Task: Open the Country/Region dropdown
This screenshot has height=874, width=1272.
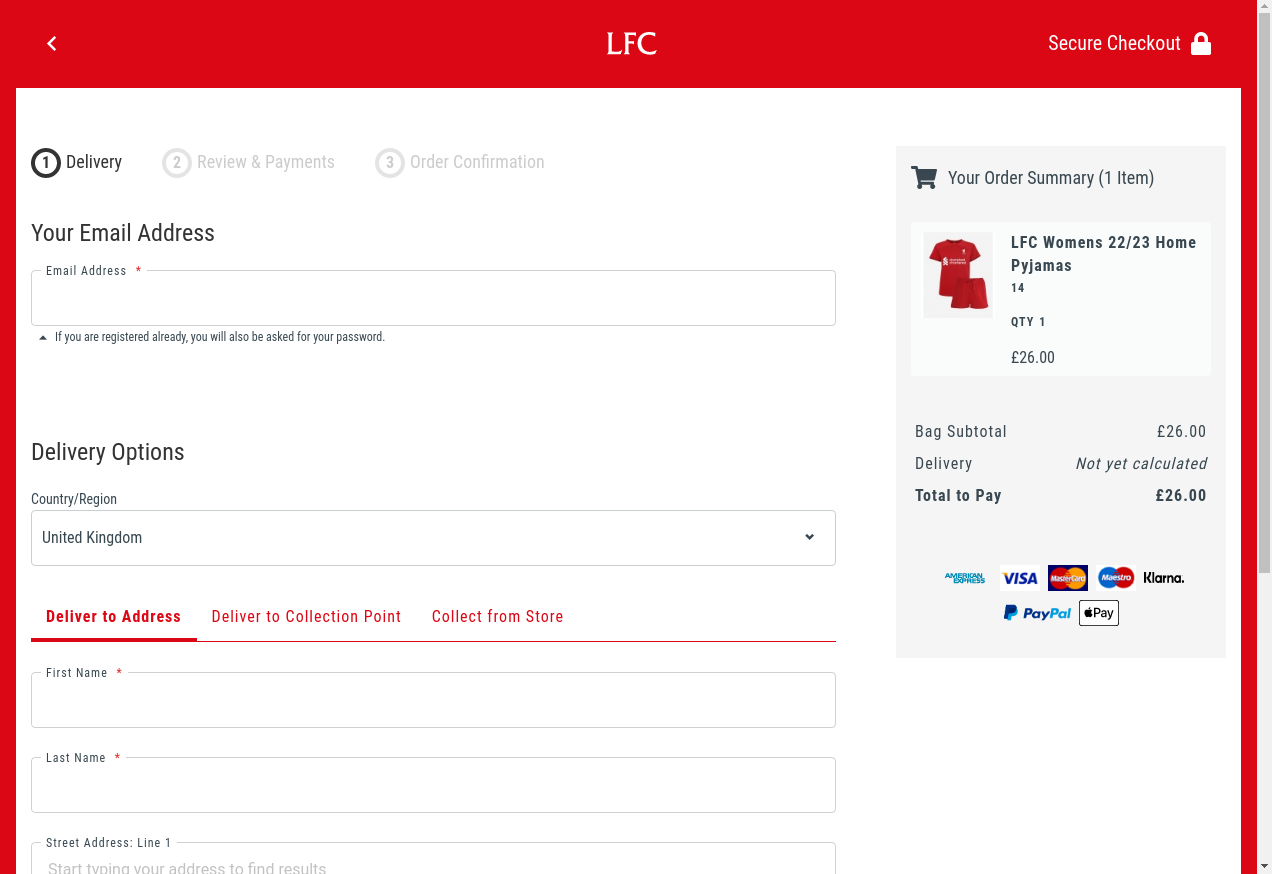Action: [433, 538]
